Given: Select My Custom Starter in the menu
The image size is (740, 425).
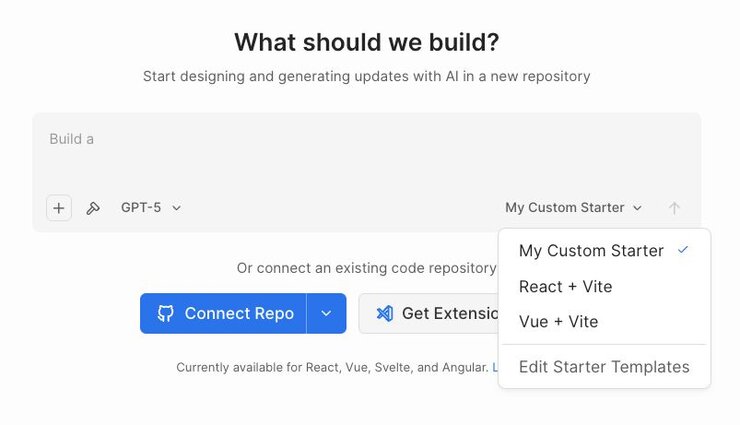Looking at the screenshot, I should coord(591,251).
